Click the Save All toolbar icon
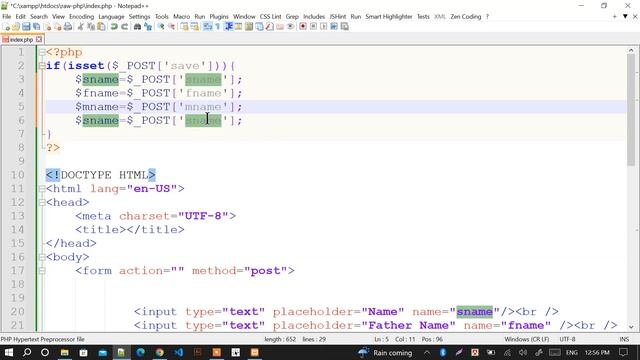 point(36,27)
